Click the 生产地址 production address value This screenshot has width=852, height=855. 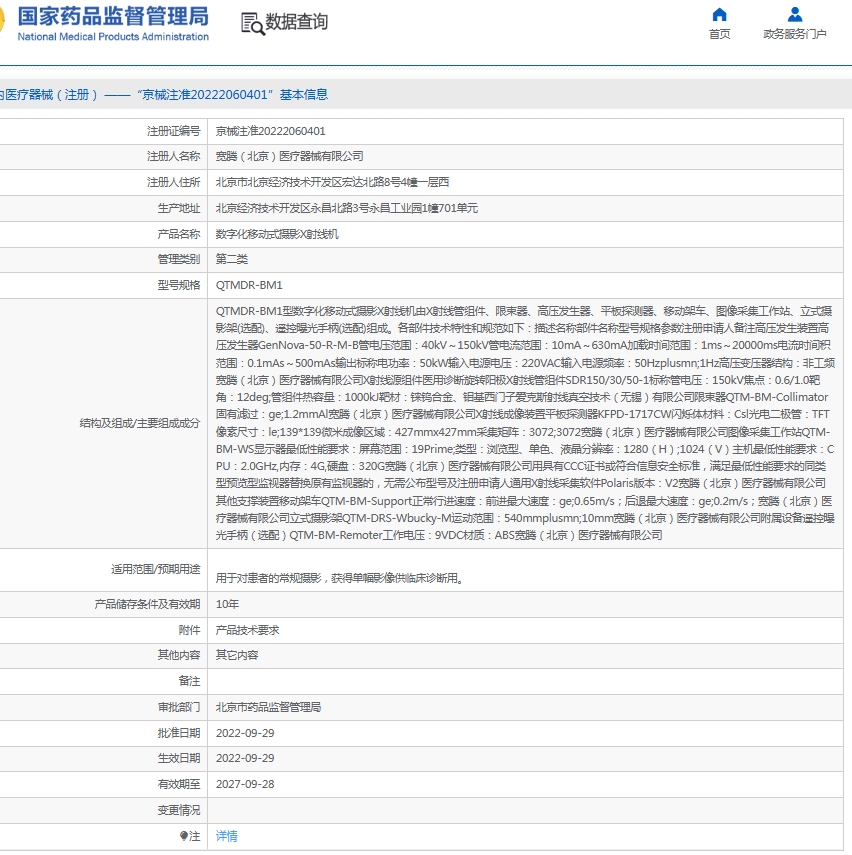pos(346,208)
